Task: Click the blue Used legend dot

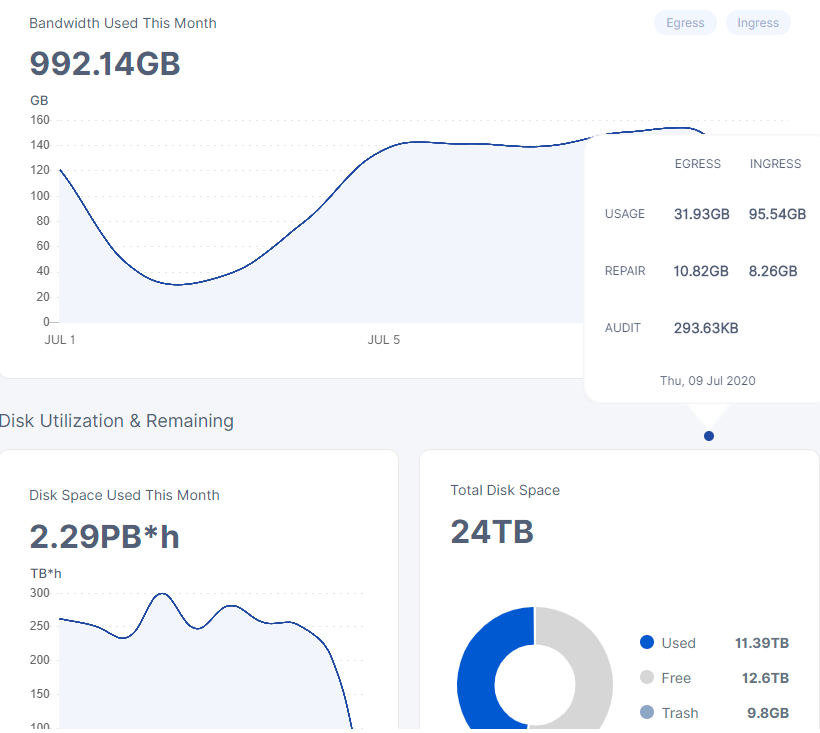Action: pos(646,643)
